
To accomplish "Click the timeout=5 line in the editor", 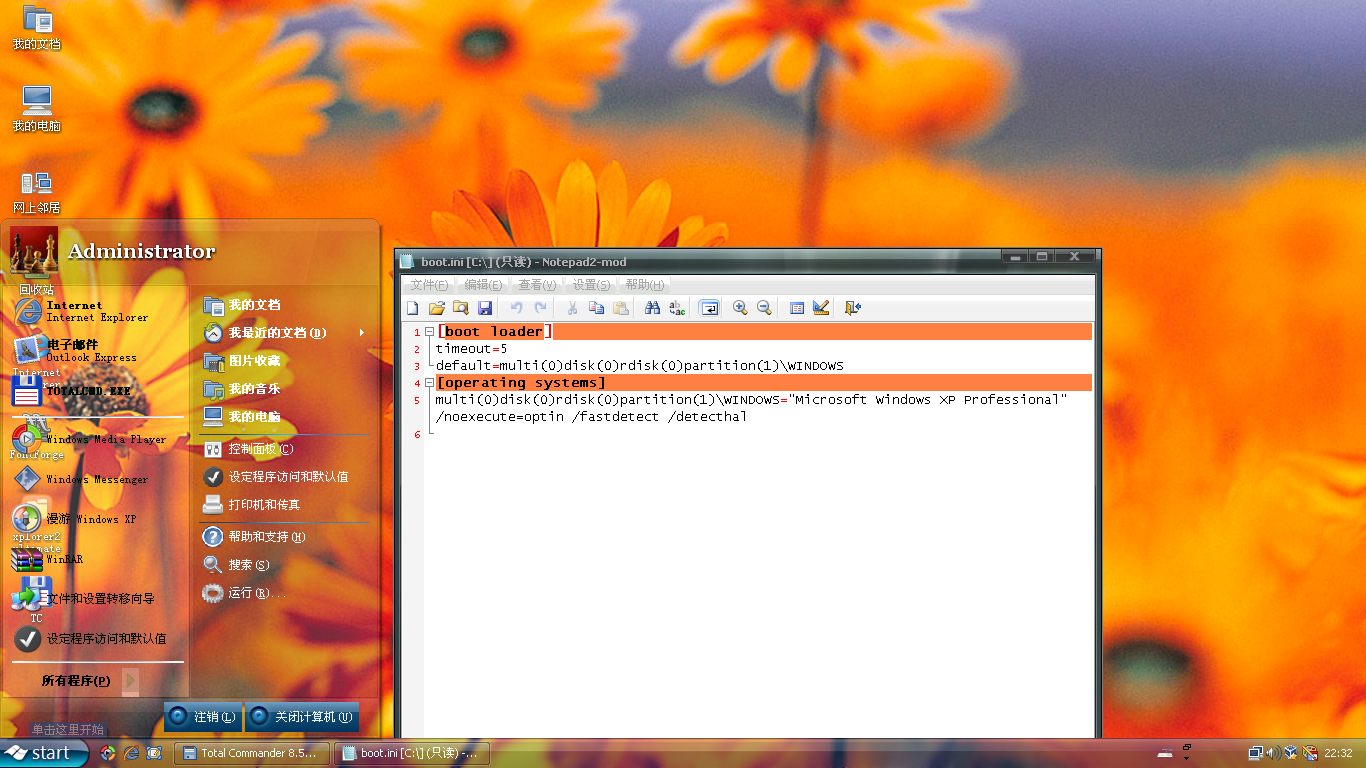I will tap(471, 349).
